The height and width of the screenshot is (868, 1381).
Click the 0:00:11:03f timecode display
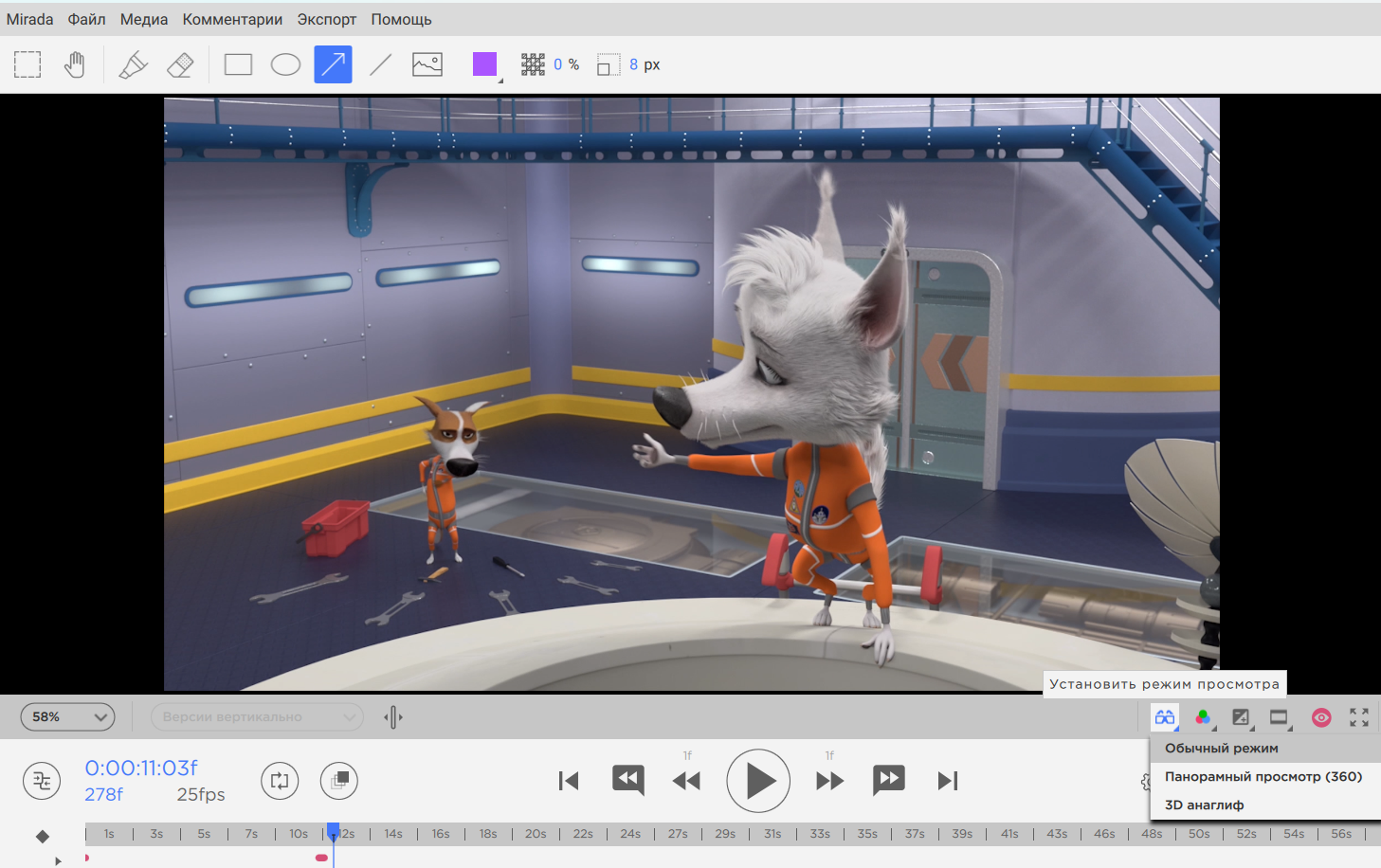141,768
